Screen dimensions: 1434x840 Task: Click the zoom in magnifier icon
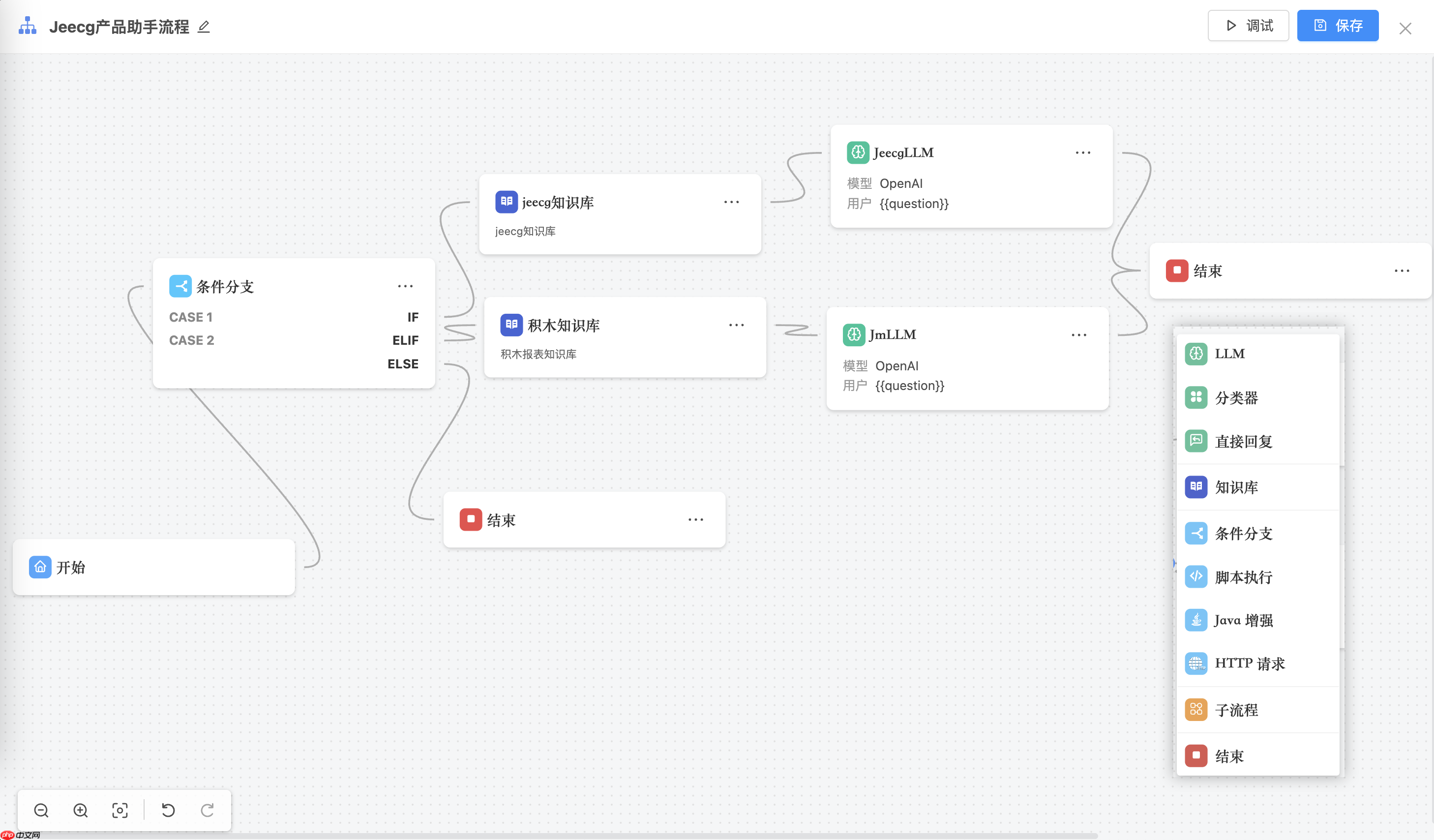[81, 810]
